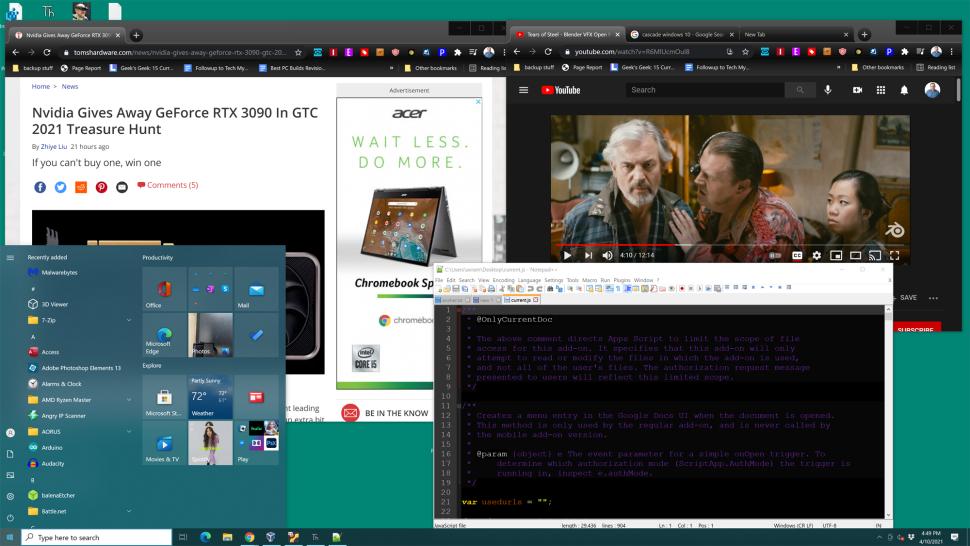Share article on Facebook
The width and height of the screenshot is (970, 546).
pos(40,187)
